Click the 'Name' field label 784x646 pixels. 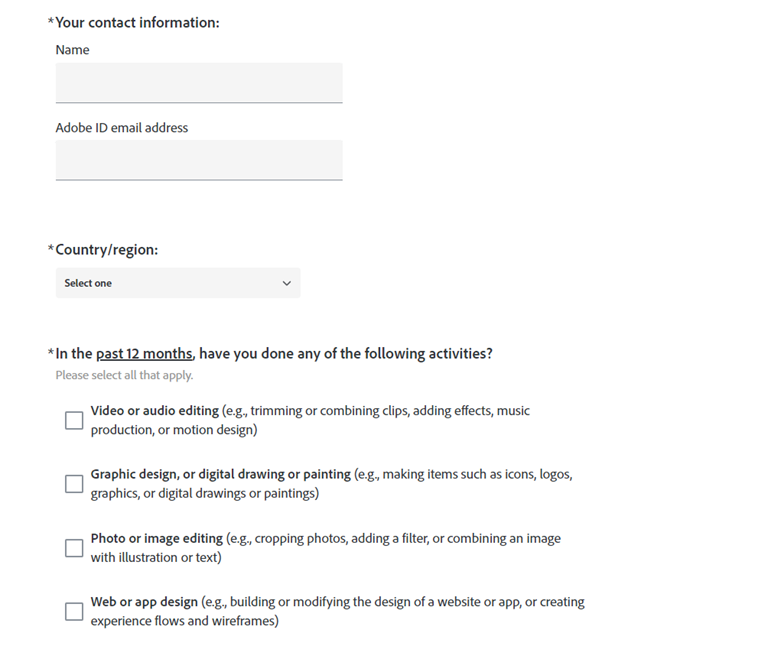[72, 50]
